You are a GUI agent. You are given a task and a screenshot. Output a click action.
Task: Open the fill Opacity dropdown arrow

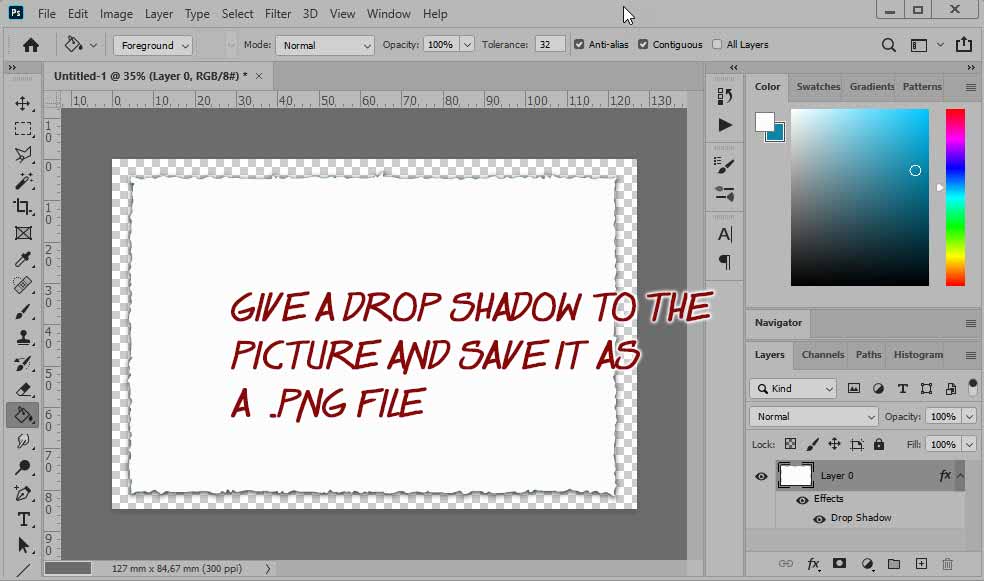(467, 45)
